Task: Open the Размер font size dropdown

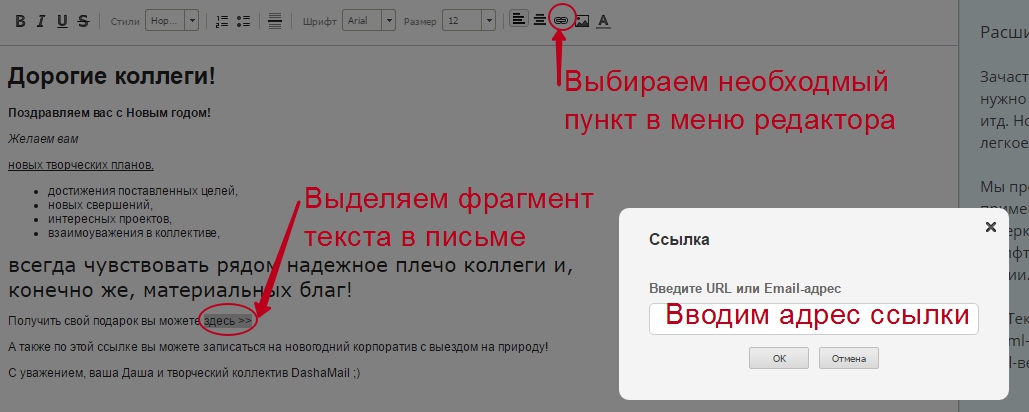Action: (468, 21)
